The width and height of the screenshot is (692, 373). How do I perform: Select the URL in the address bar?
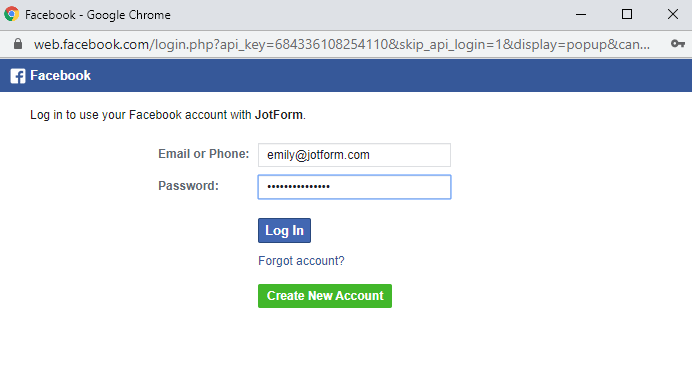click(342, 44)
